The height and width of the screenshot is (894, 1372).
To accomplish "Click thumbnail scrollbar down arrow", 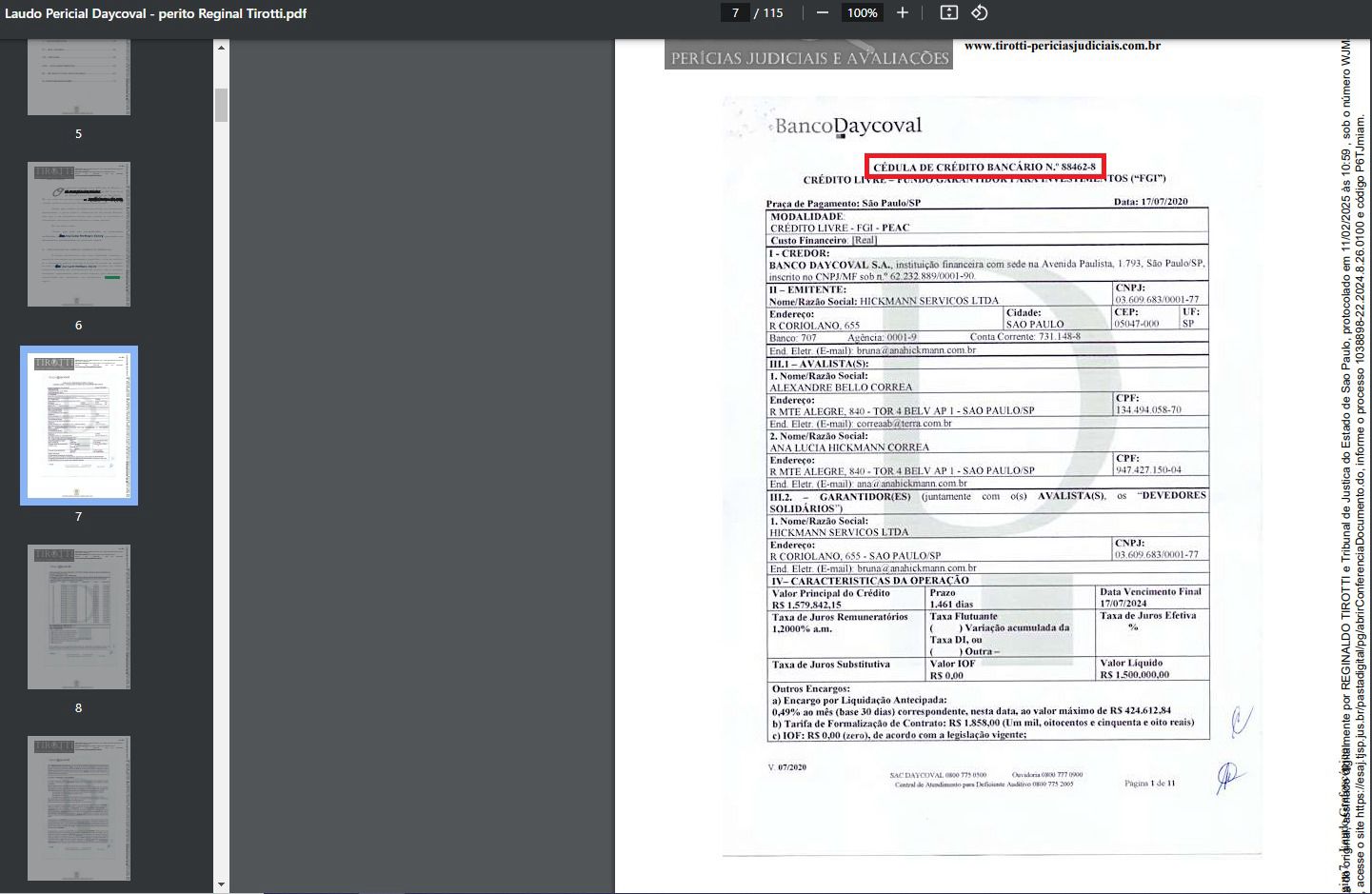I will [222, 884].
